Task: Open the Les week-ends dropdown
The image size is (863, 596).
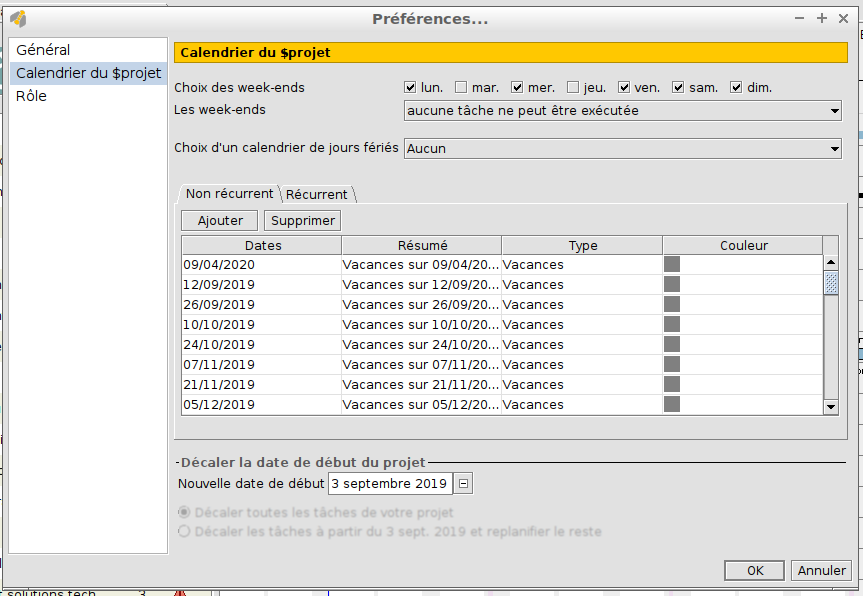Action: pos(622,111)
